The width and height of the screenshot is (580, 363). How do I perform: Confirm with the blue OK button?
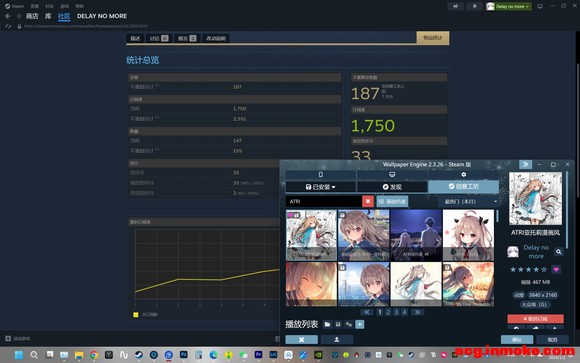pos(517,339)
